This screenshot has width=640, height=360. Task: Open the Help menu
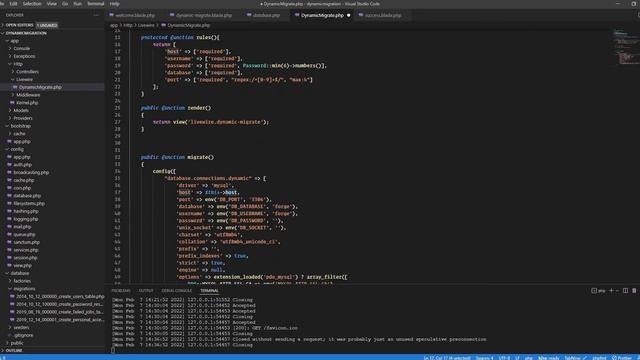click(115, 4)
